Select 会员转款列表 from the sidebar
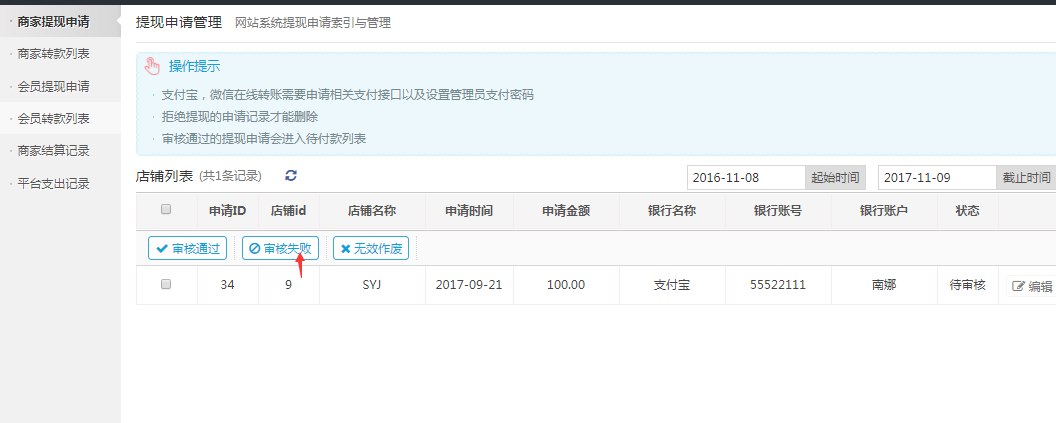Image resolution: width=1056 pixels, height=423 pixels. pyautogui.click(x=53, y=118)
